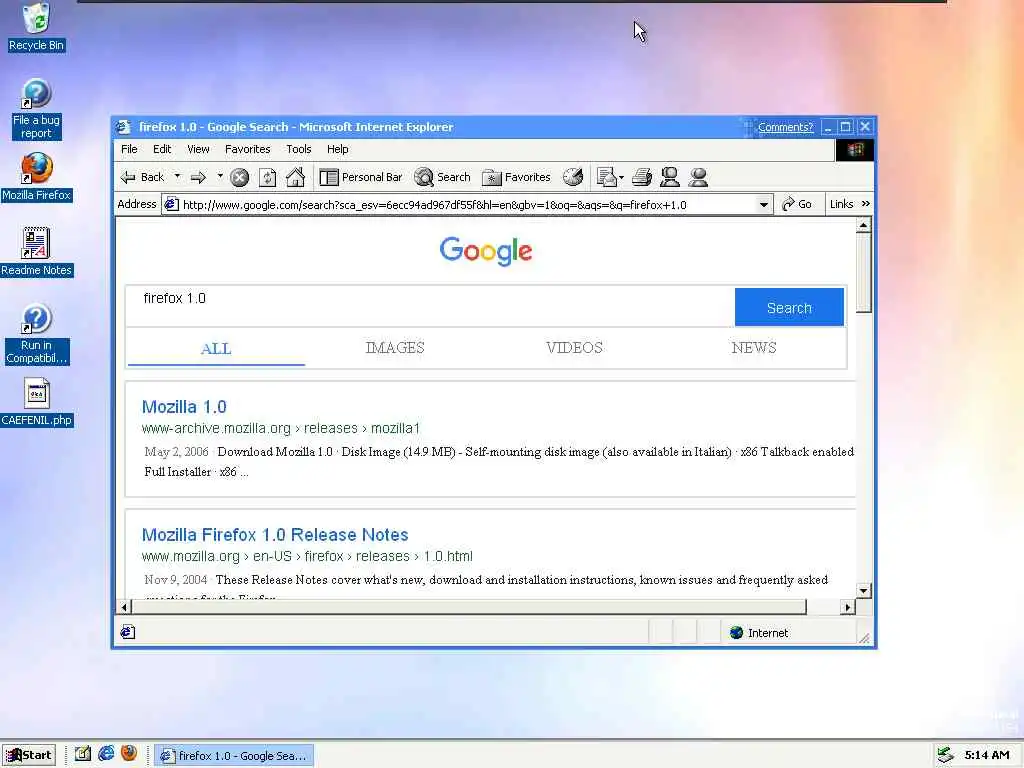Open the Back history dropdown arrow
1024x768 pixels.
(177, 176)
